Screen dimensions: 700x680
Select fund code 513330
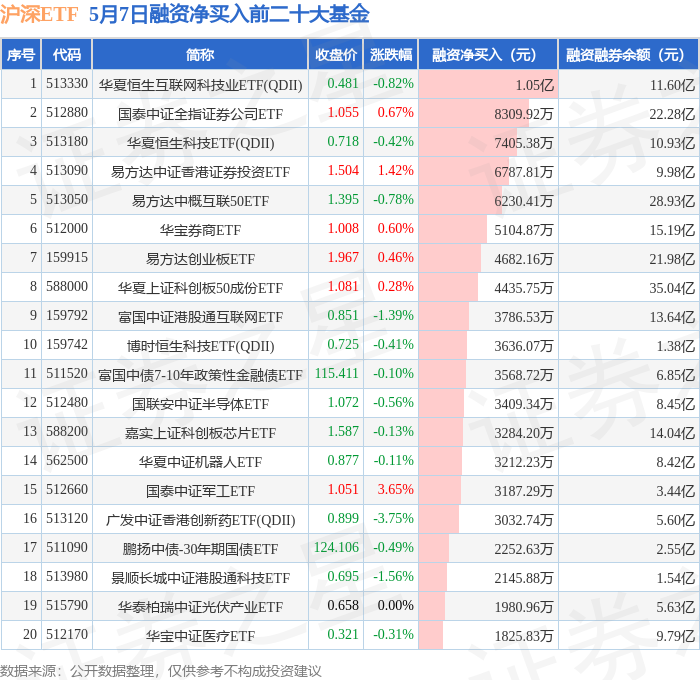[x=67, y=83]
